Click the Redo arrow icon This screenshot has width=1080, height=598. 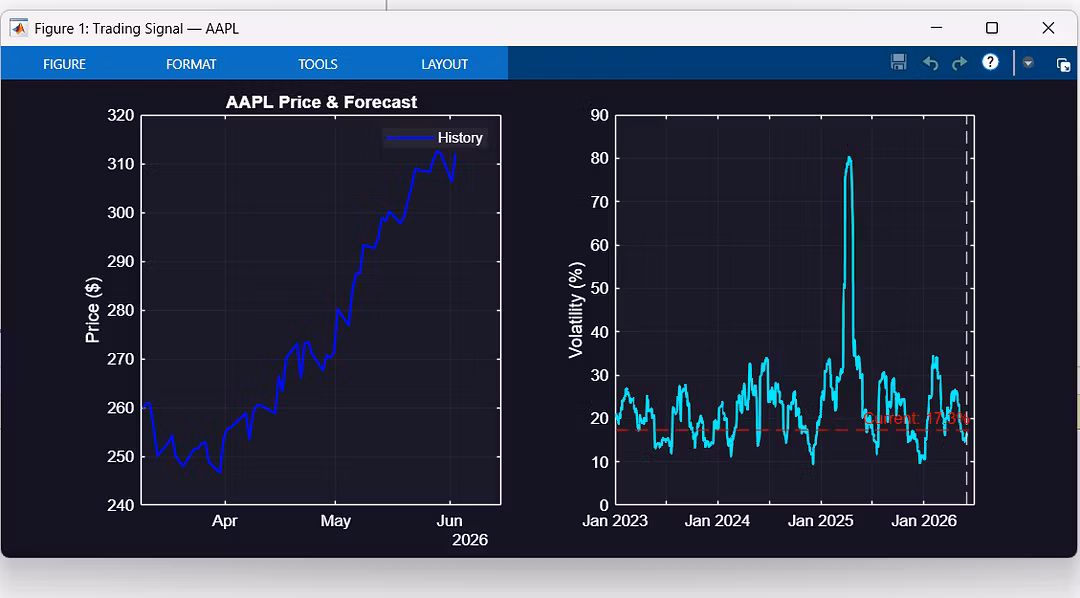click(959, 63)
